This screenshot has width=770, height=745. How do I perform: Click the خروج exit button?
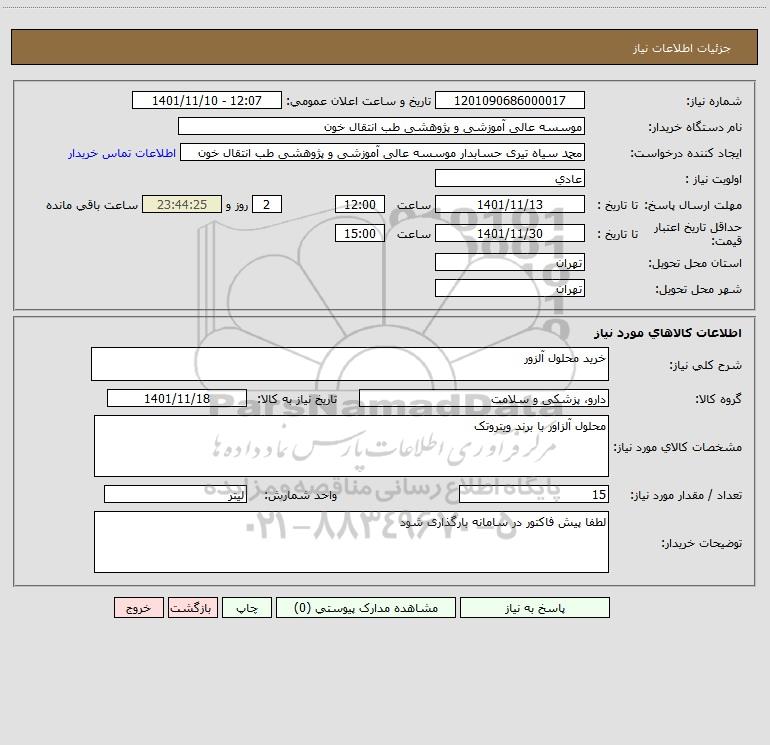(x=138, y=607)
